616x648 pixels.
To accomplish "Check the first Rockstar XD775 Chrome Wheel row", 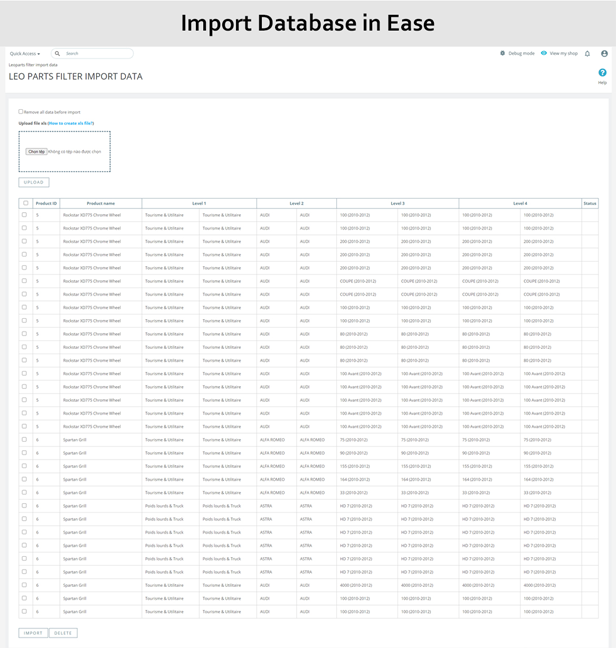I will coord(25,215).
